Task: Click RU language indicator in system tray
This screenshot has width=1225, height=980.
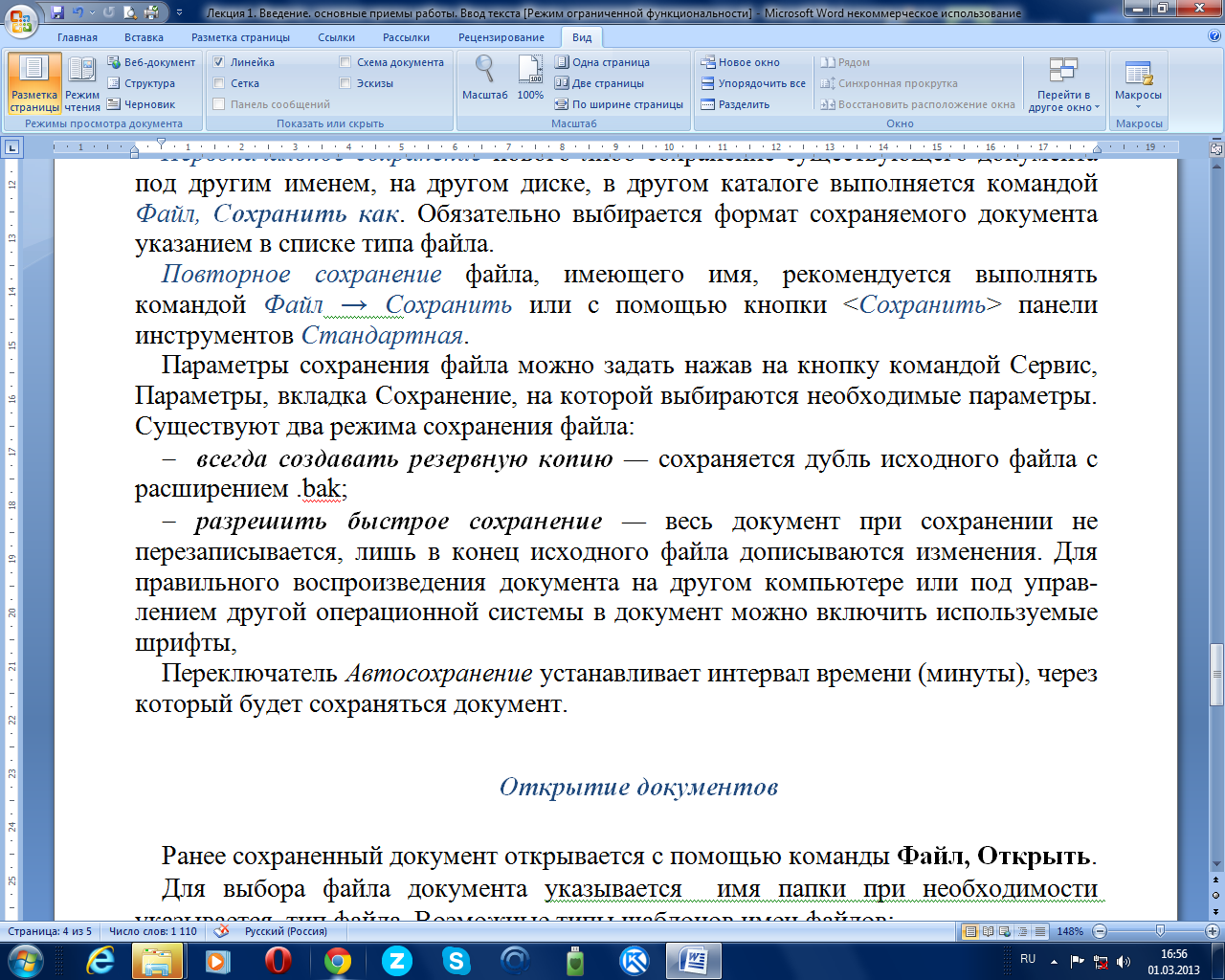Action: 1028,959
